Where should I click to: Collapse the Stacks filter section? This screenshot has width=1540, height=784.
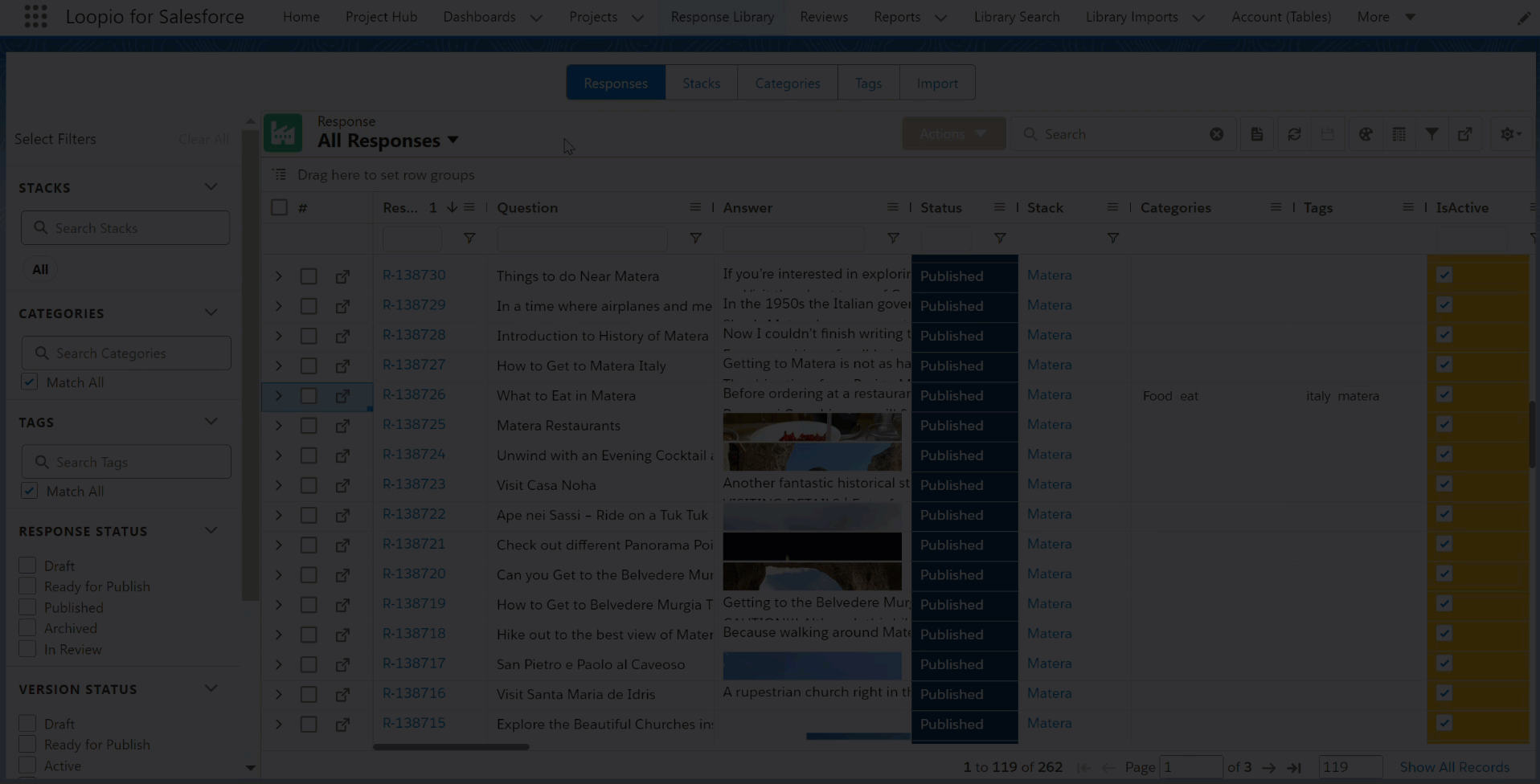[x=211, y=187]
